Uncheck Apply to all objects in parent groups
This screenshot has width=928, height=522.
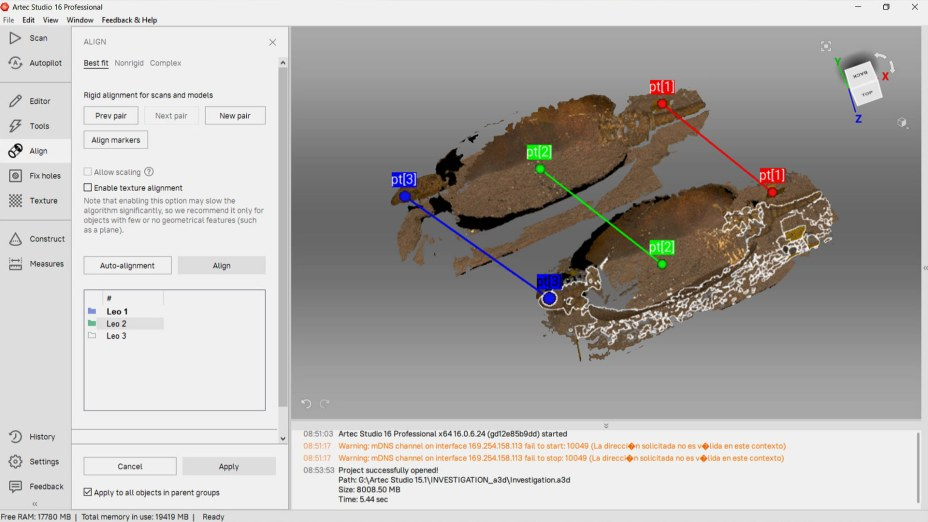coord(88,492)
